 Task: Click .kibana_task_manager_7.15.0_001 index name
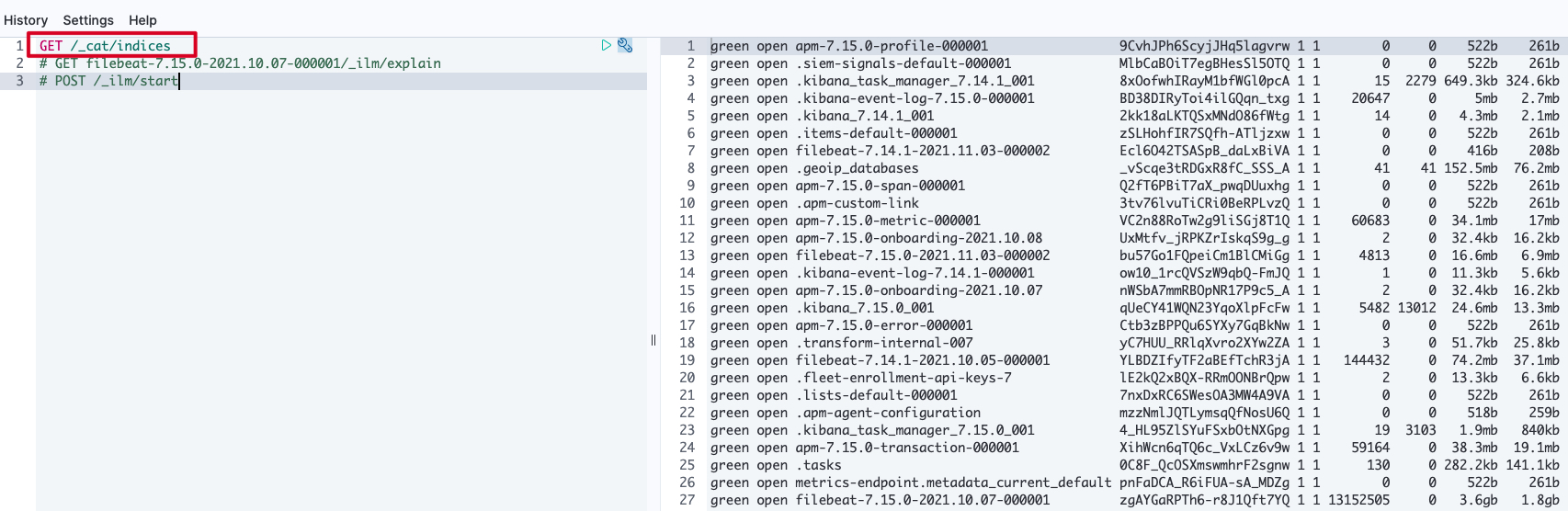click(x=915, y=430)
